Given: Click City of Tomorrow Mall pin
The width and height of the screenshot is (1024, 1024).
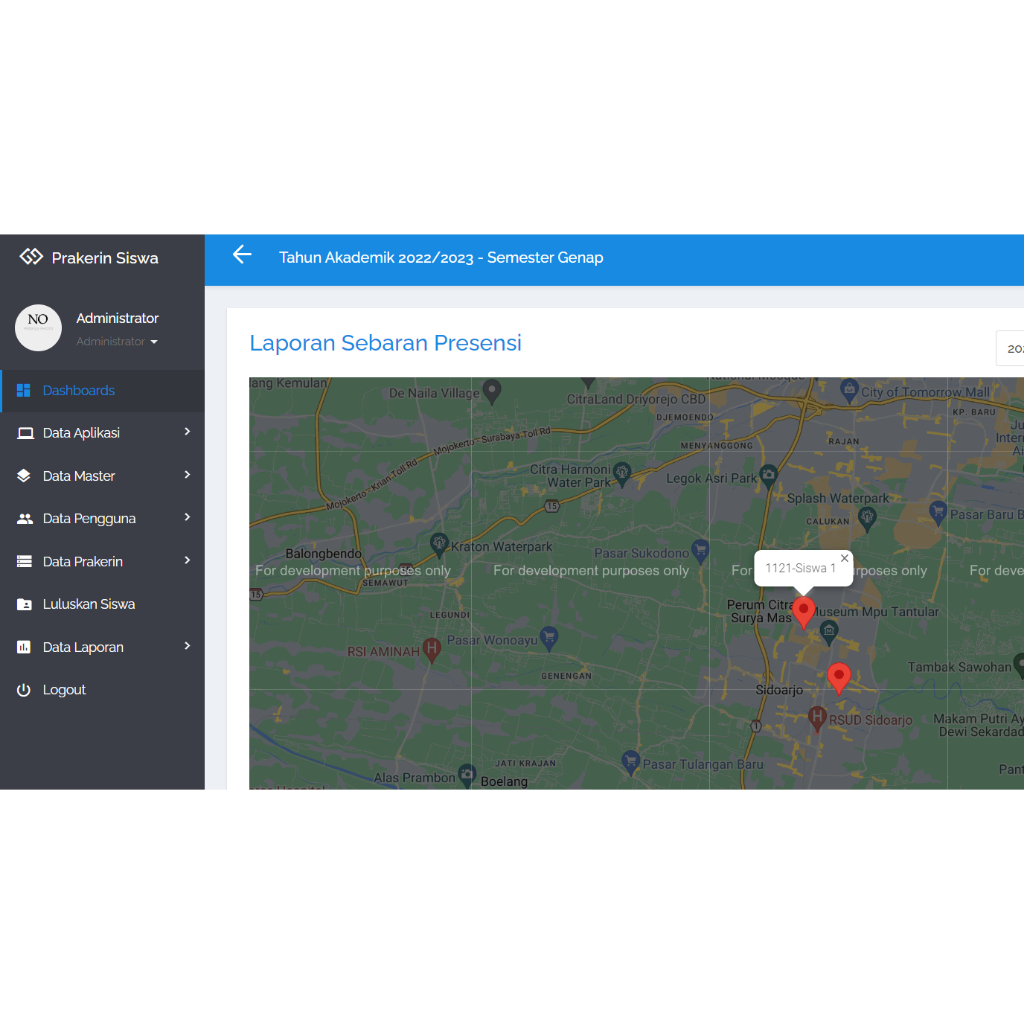Looking at the screenshot, I should 849,391.
